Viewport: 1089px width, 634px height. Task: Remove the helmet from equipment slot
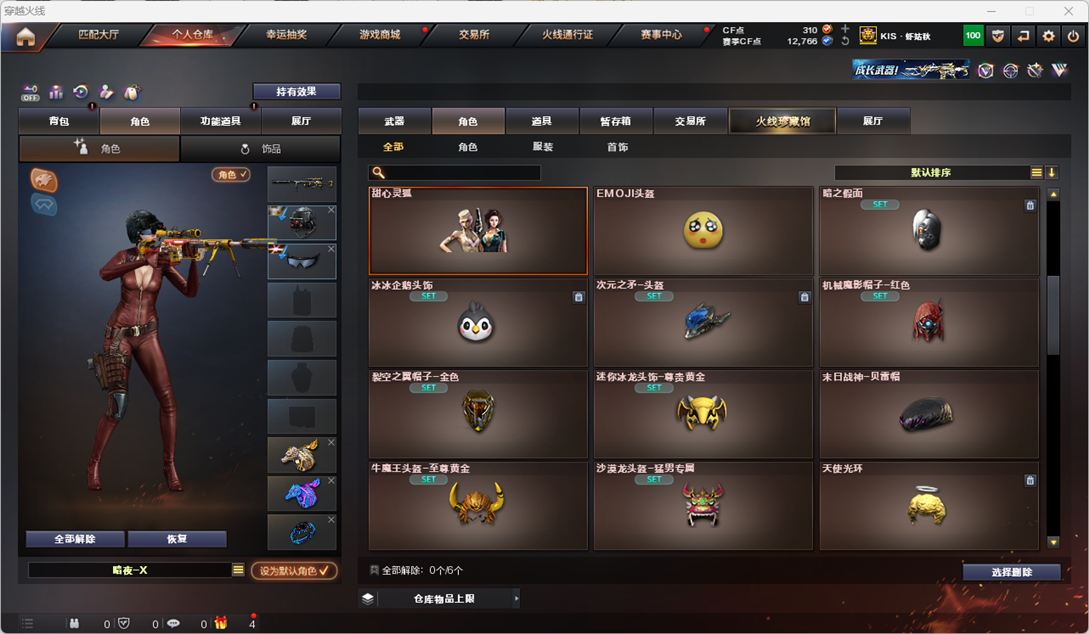tap(331, 210)
